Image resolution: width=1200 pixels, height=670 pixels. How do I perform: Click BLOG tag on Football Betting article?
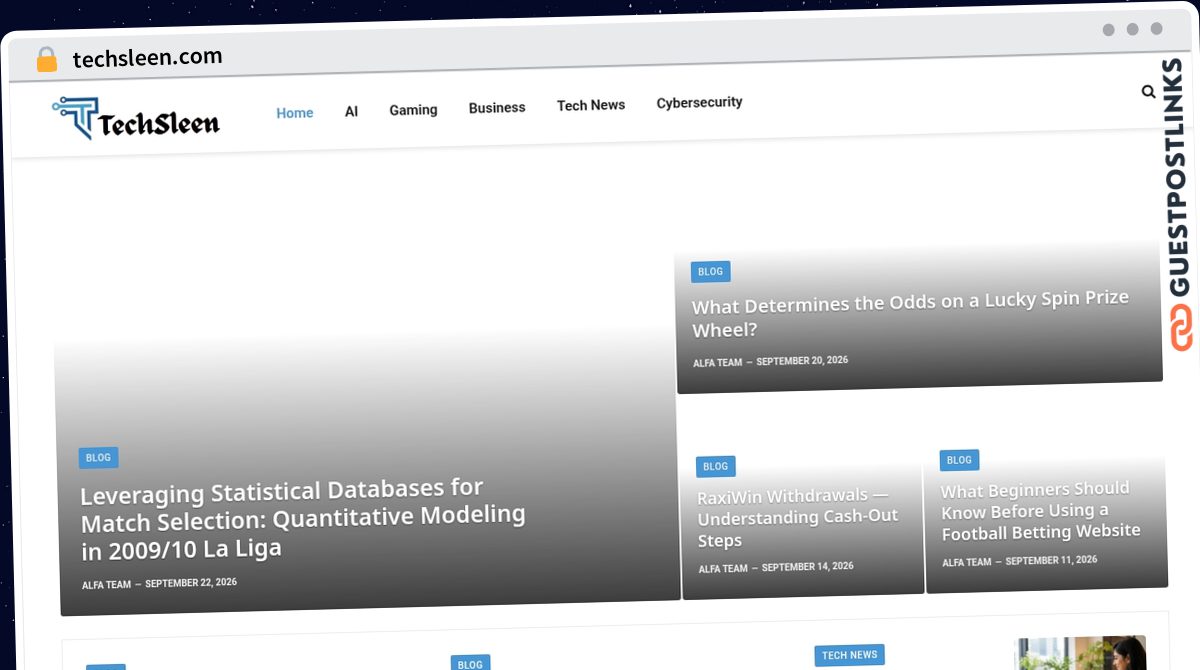point(959,460)
